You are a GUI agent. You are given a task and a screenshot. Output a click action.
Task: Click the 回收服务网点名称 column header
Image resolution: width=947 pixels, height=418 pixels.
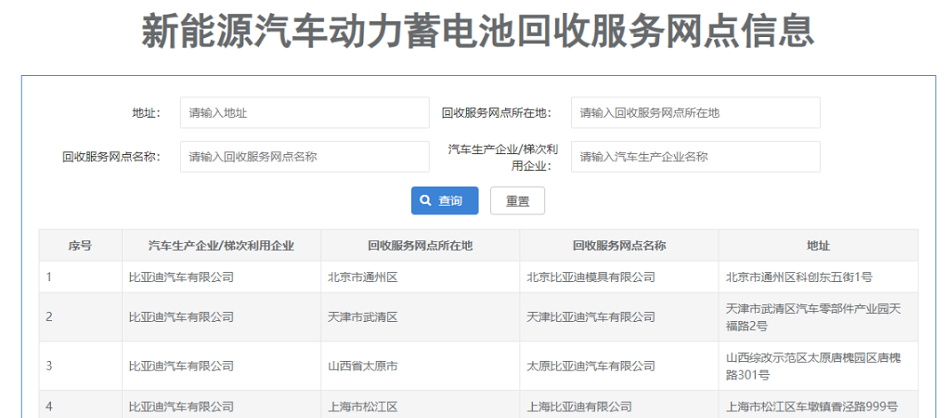[x=619, y=246]
